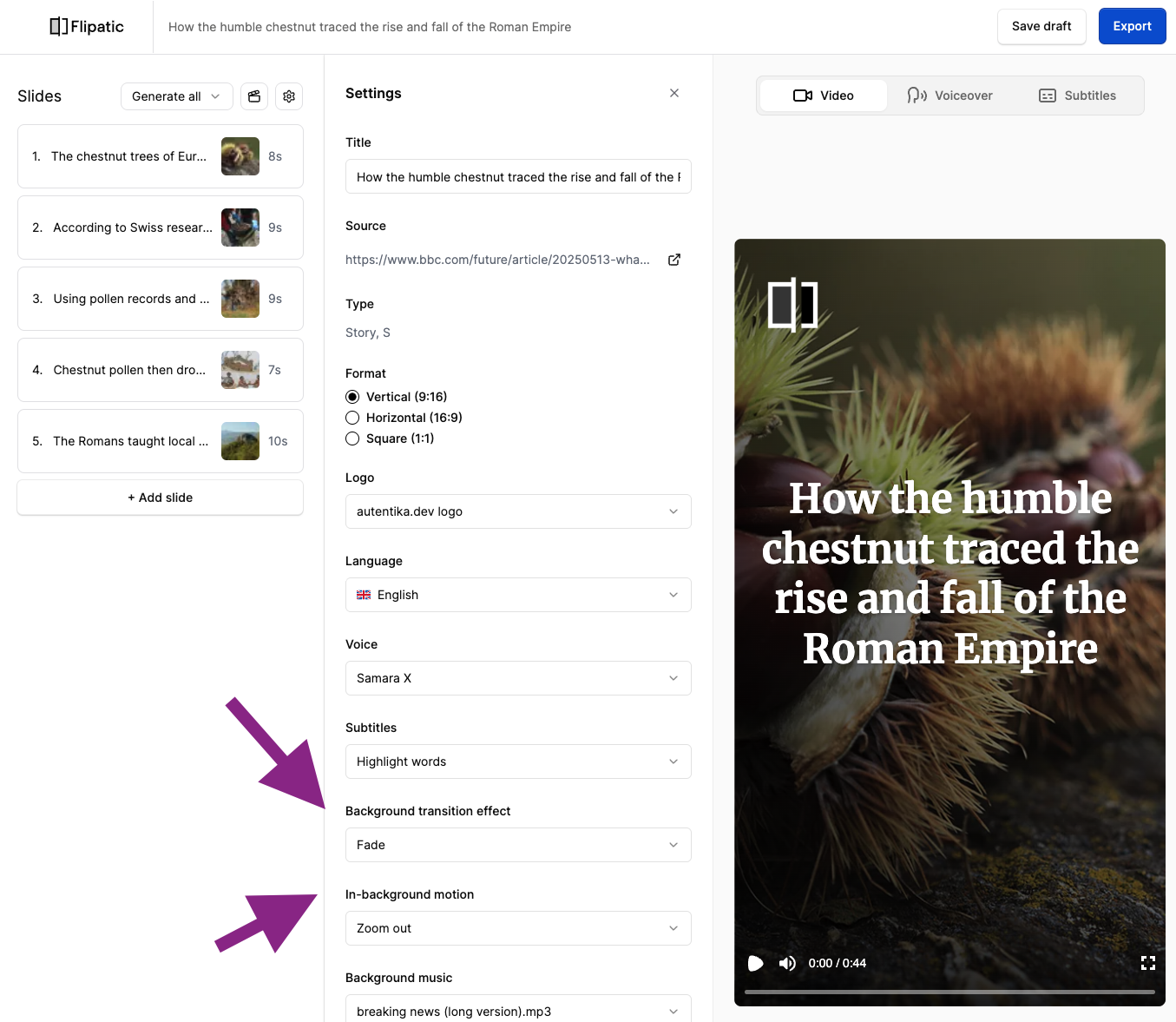Screen dimensions: 1176x1022
Task: Switch to the Subtitles tab
Action: click(1078, 96)
